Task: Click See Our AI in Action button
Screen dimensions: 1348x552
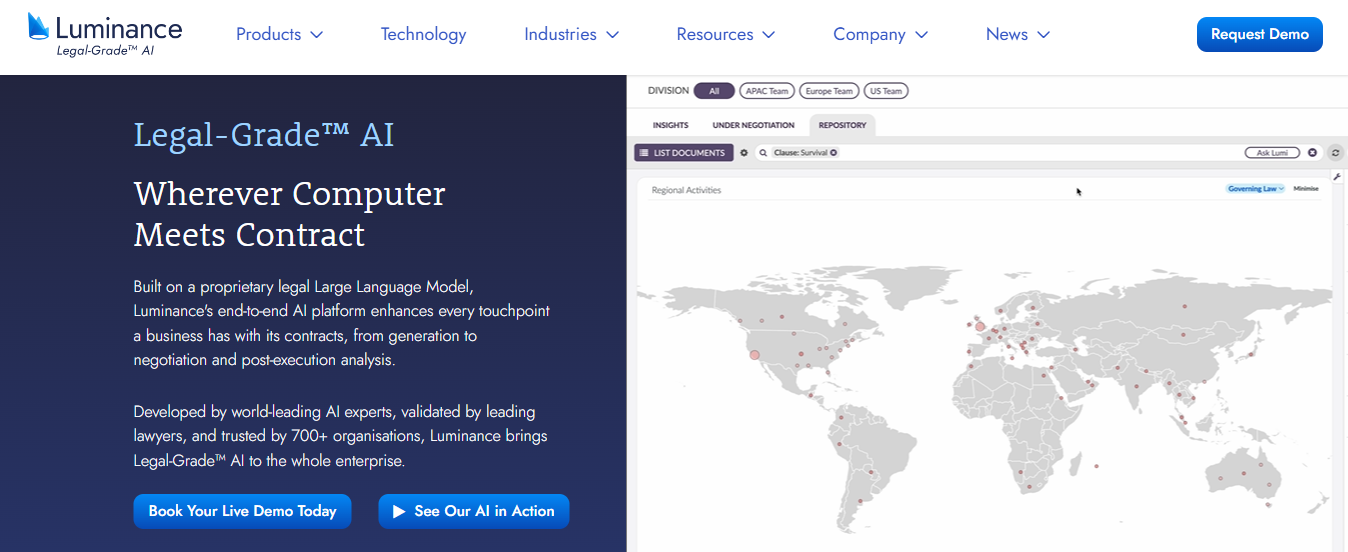Action: tap(474, 511)
